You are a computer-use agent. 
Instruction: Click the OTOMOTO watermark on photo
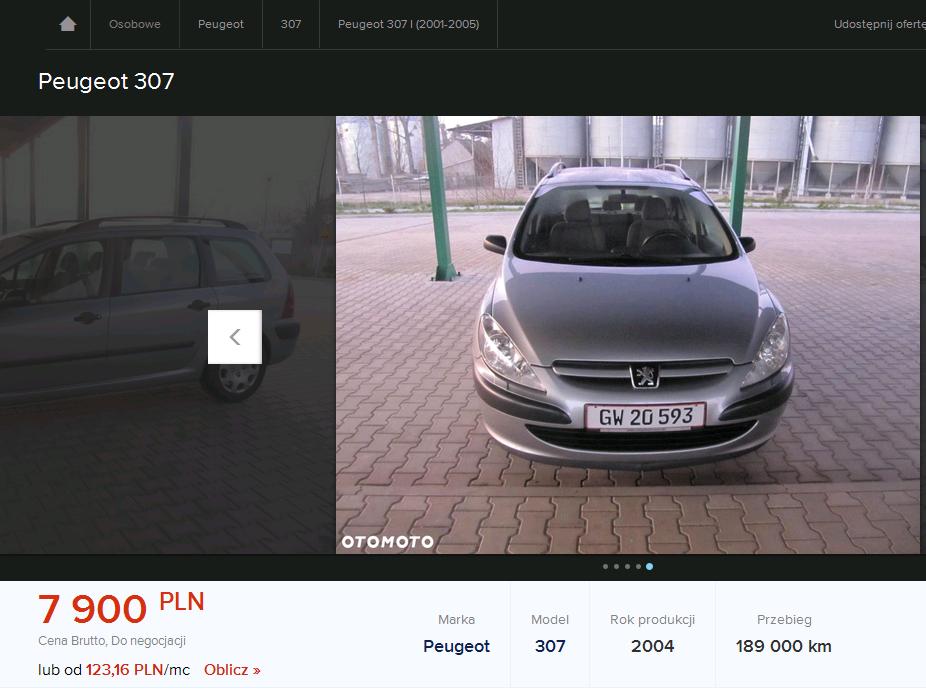point(388,542)
